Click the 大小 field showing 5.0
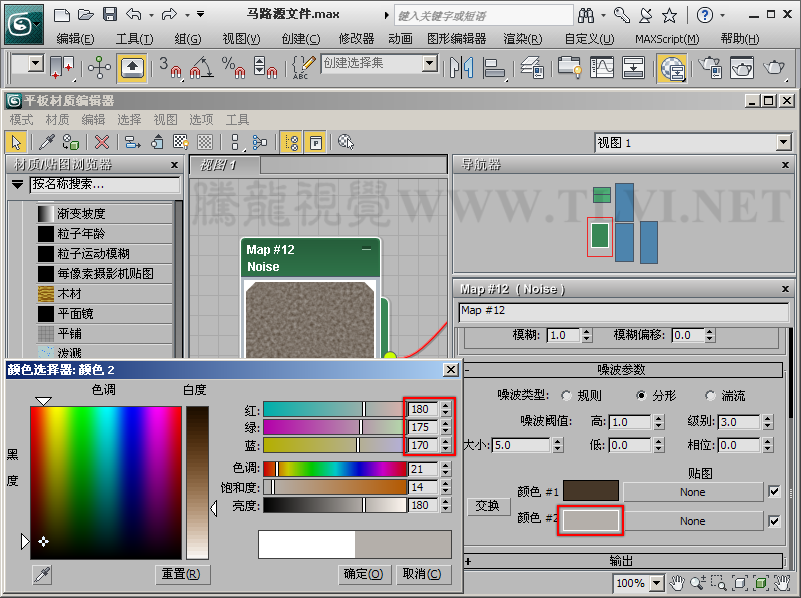 point(521,445)
